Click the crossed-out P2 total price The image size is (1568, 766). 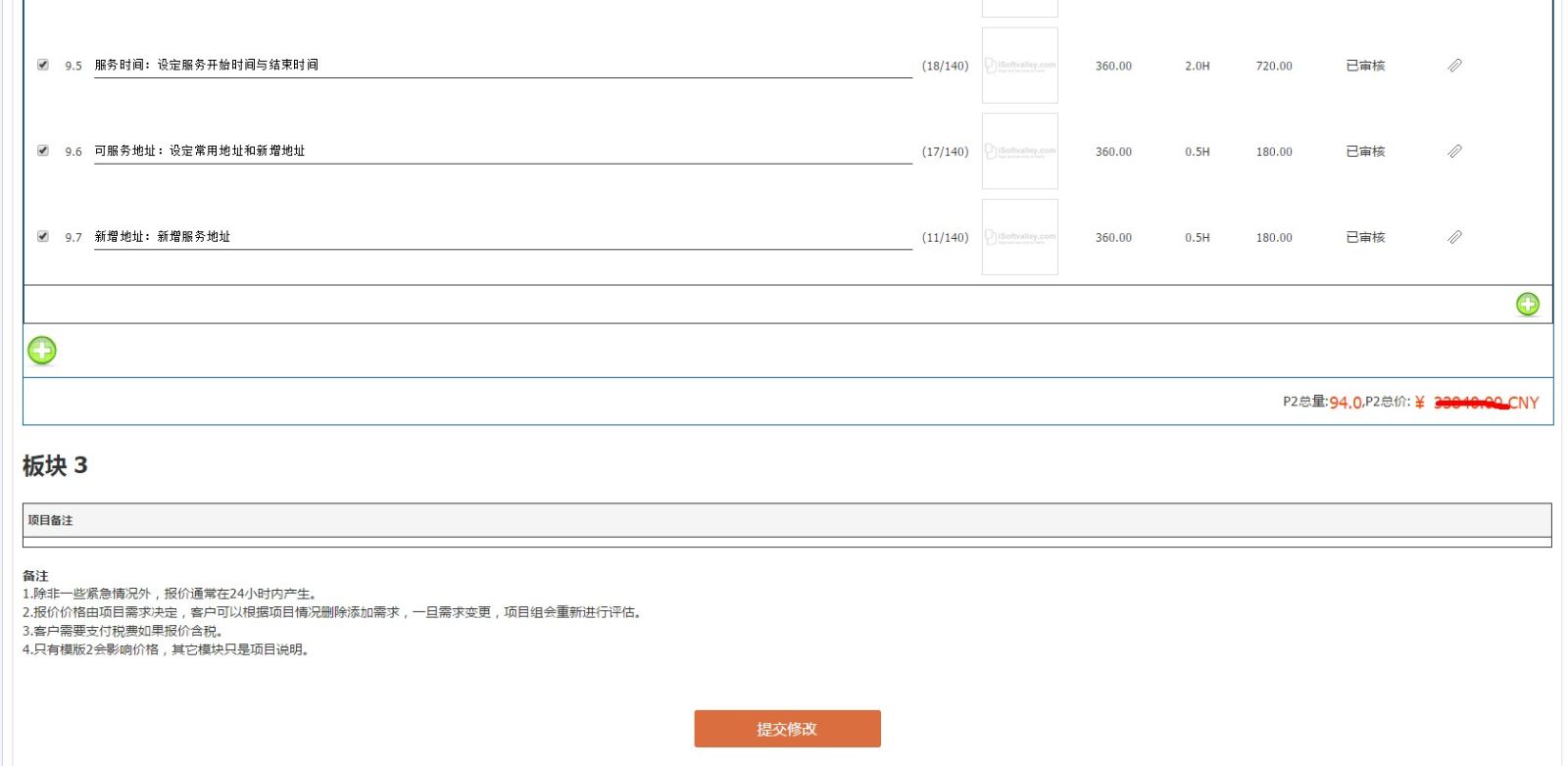(x=1469, y=403)
